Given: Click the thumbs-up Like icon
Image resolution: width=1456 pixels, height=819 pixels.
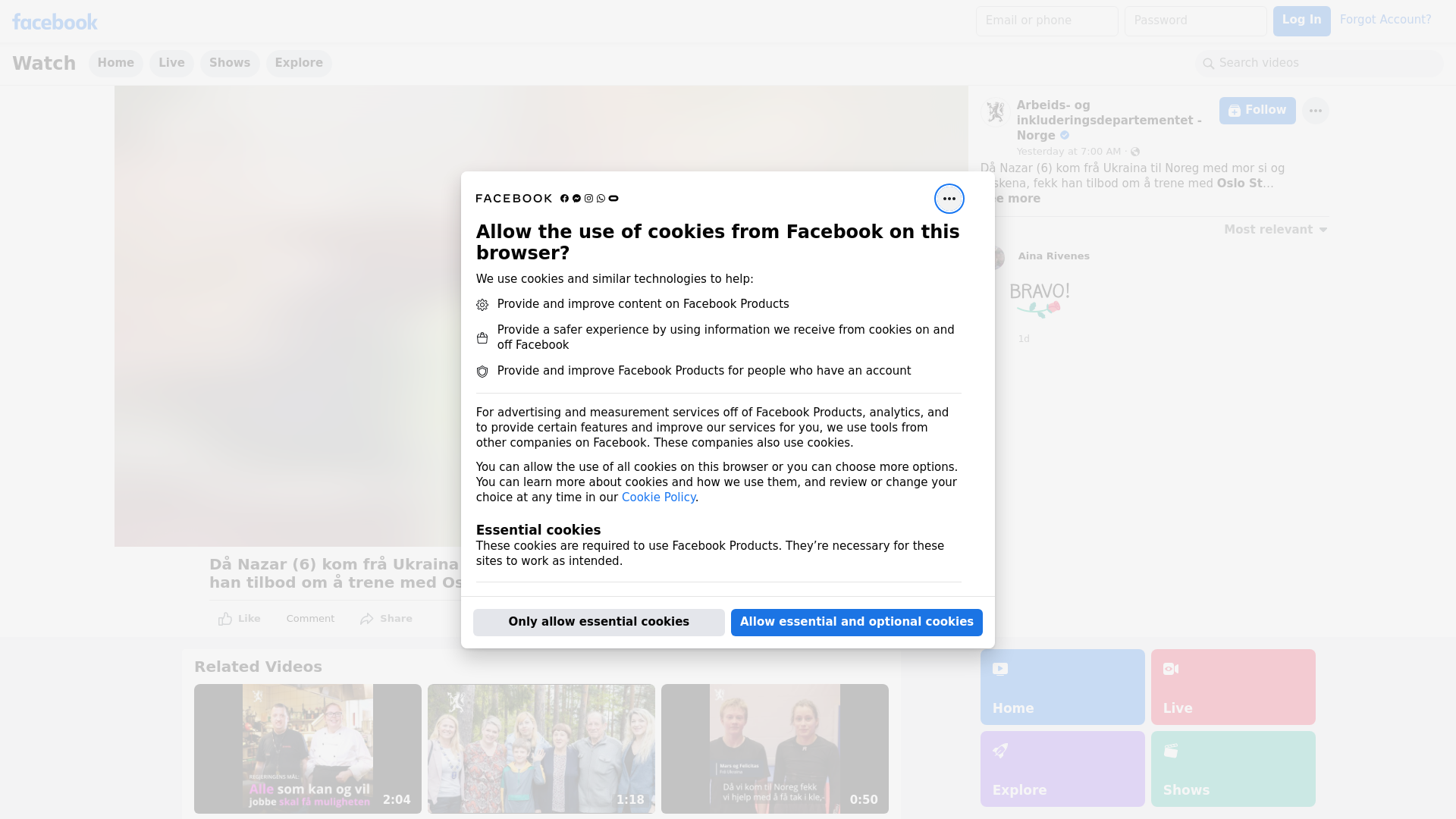Looking at the screenshot, I should point(225,619).
